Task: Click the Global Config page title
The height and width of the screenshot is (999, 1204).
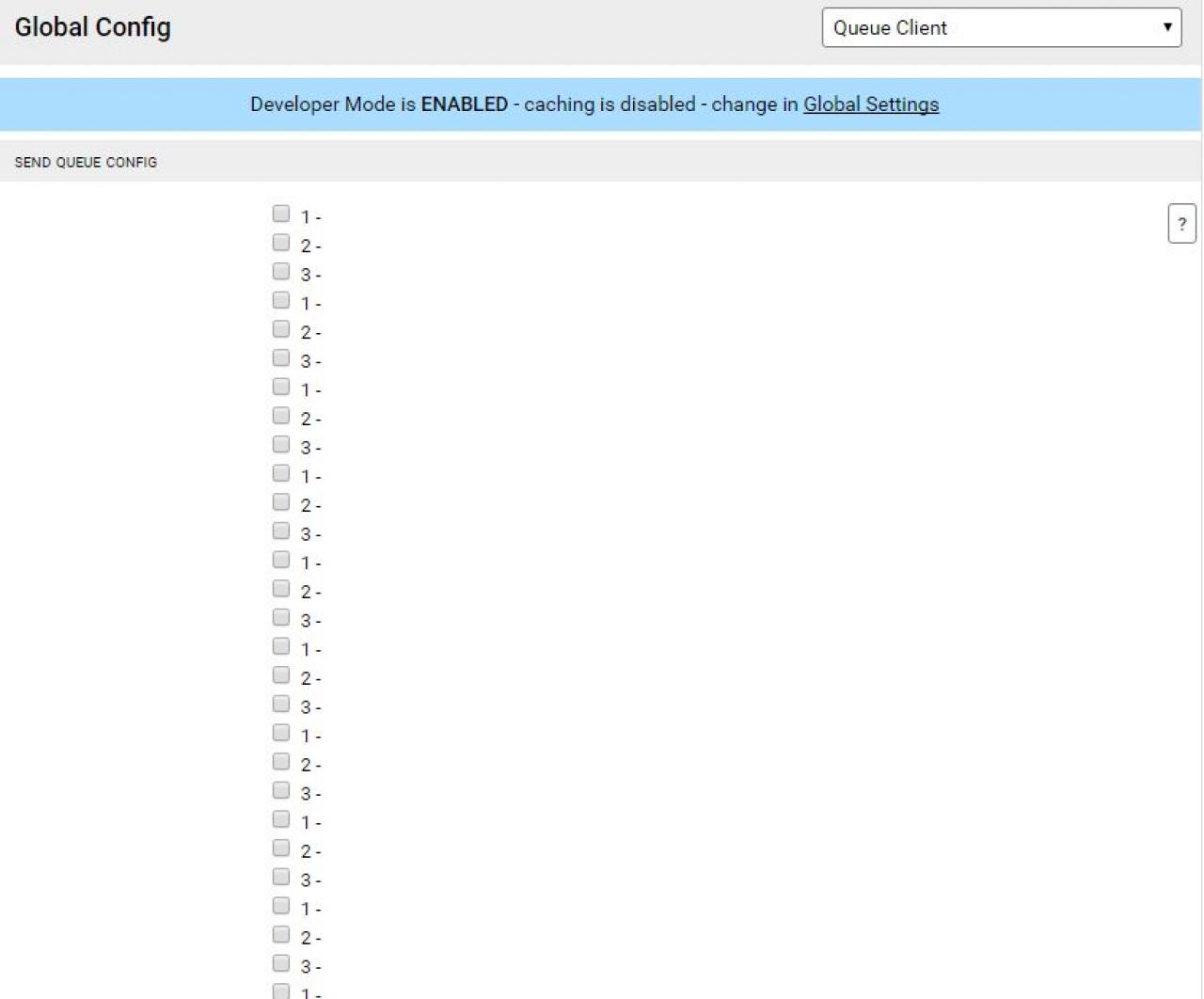Action: click(x=92, y=27)
